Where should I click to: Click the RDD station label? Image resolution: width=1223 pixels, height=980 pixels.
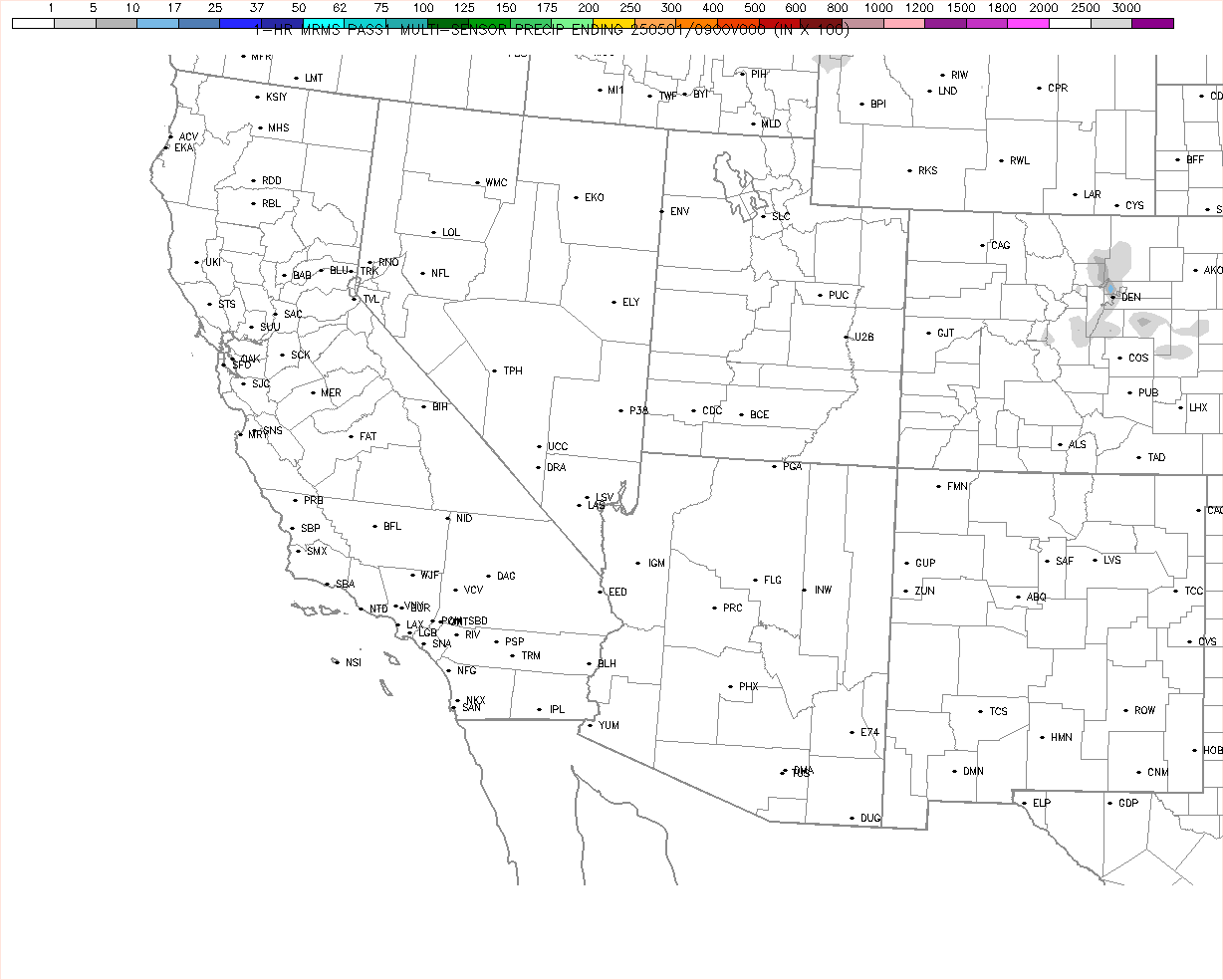272,181
